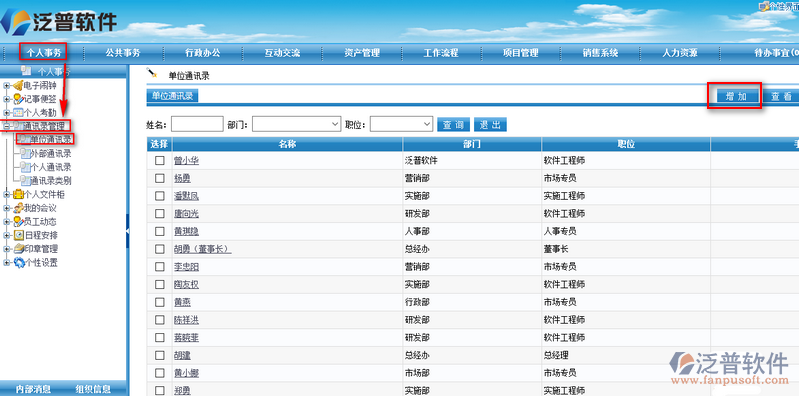
Task: Tick the checkbox next to 曾小华
Action: (x=160, y=161)
